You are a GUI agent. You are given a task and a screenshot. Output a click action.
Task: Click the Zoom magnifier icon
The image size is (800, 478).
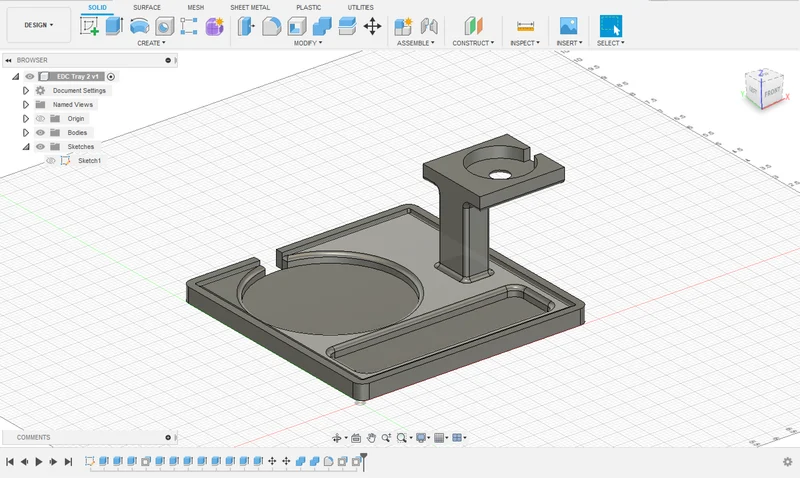point(386,438)
